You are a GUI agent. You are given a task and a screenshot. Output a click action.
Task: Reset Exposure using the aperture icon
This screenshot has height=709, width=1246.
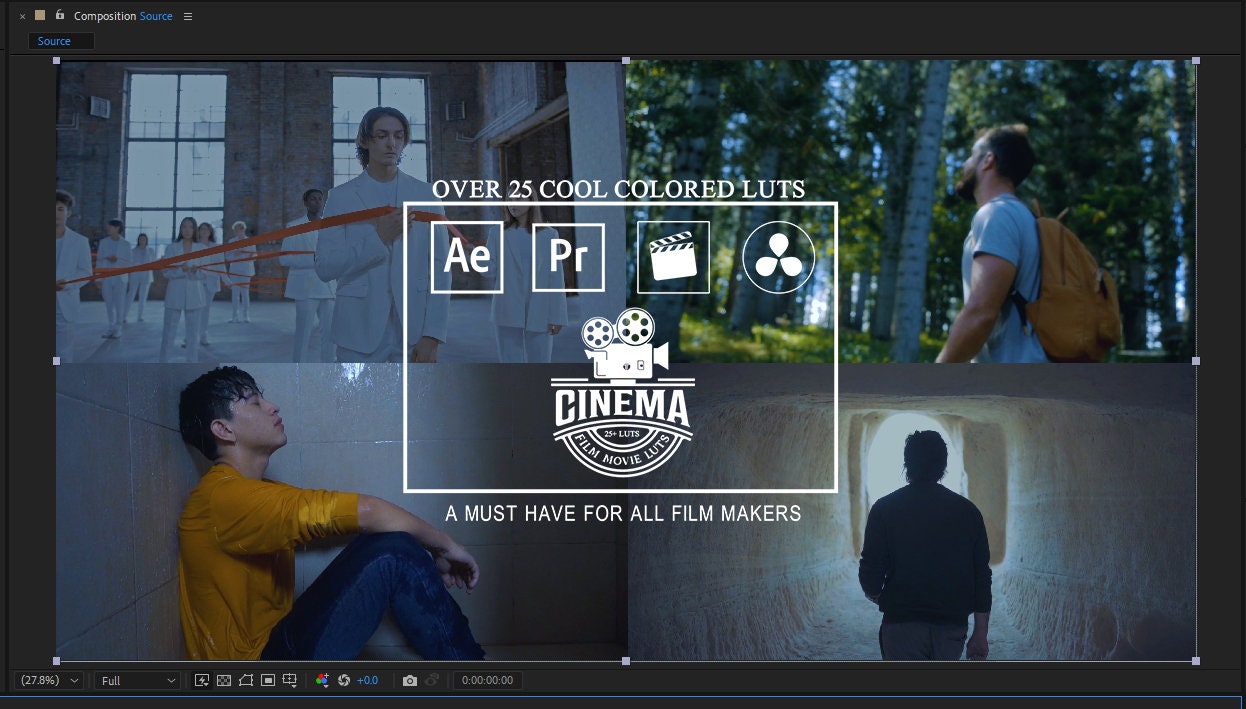coord(345,680)
